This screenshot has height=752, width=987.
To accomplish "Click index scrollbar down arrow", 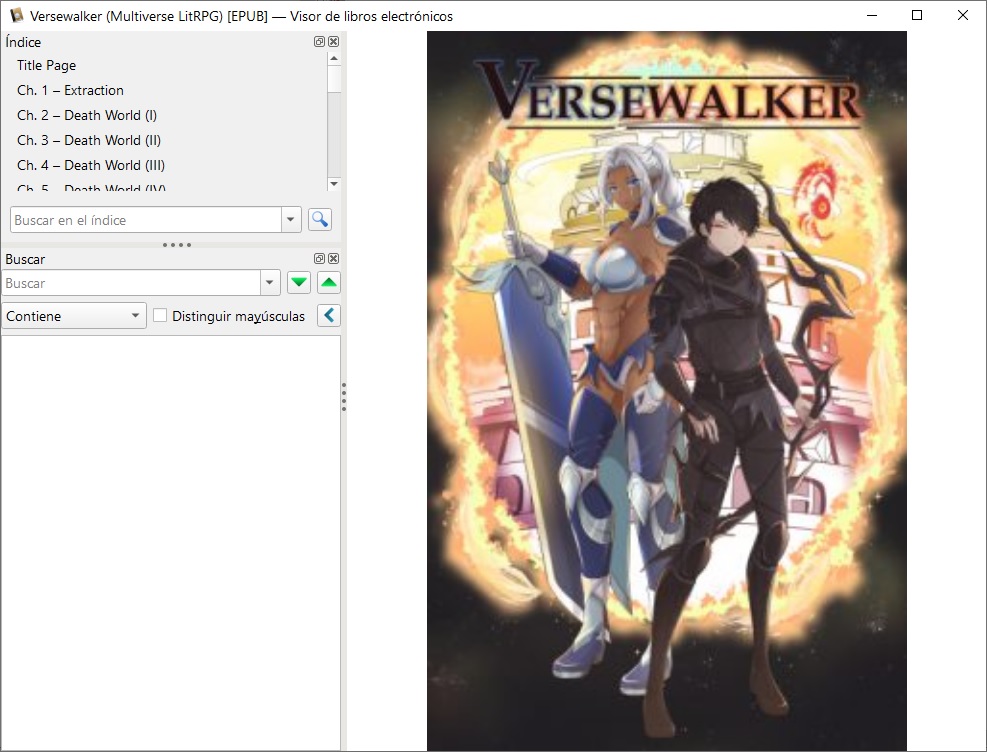I will click(x=334, y=184).
